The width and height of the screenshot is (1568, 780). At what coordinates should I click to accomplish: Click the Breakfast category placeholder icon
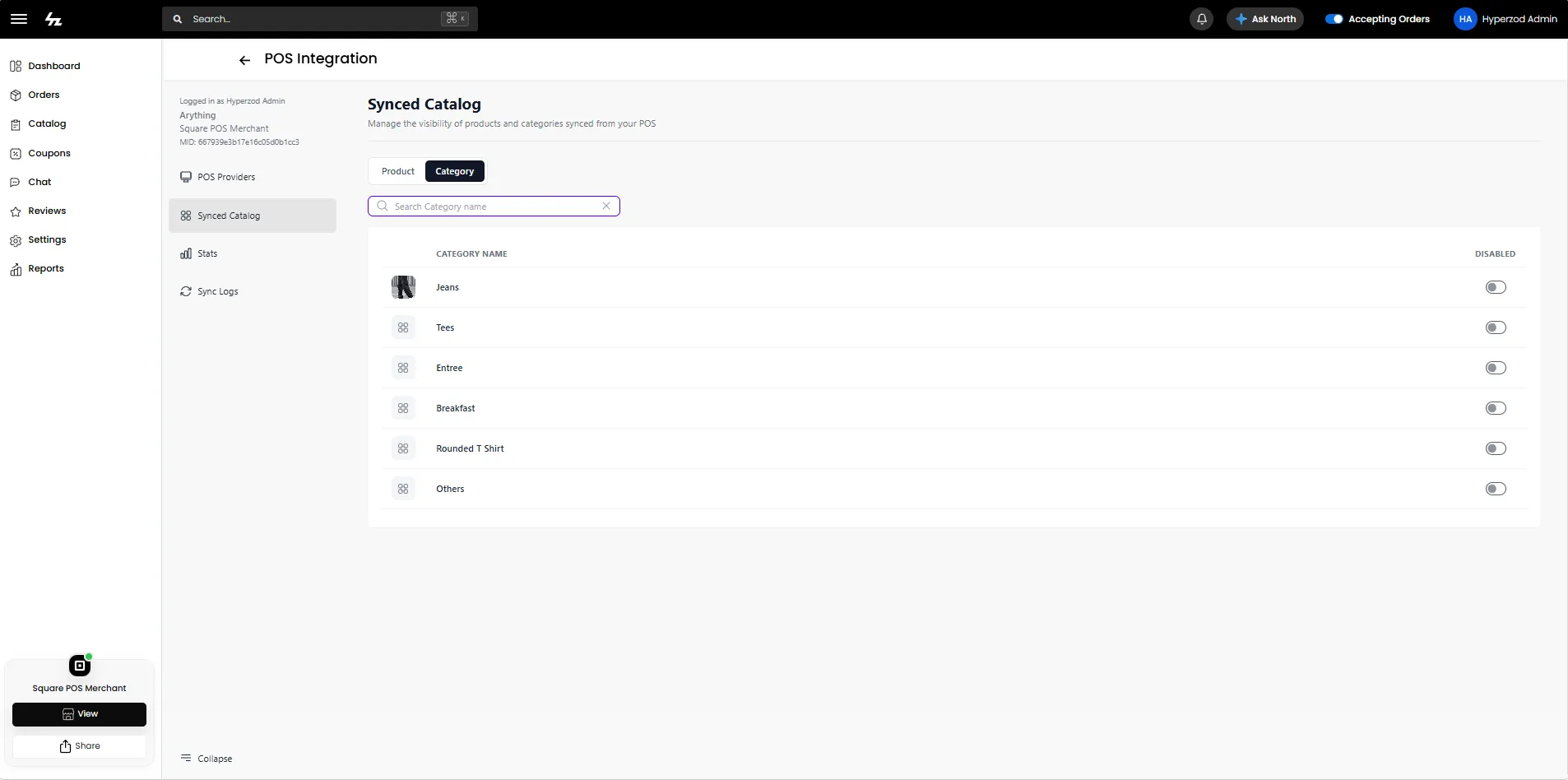[x=403, y=408]
